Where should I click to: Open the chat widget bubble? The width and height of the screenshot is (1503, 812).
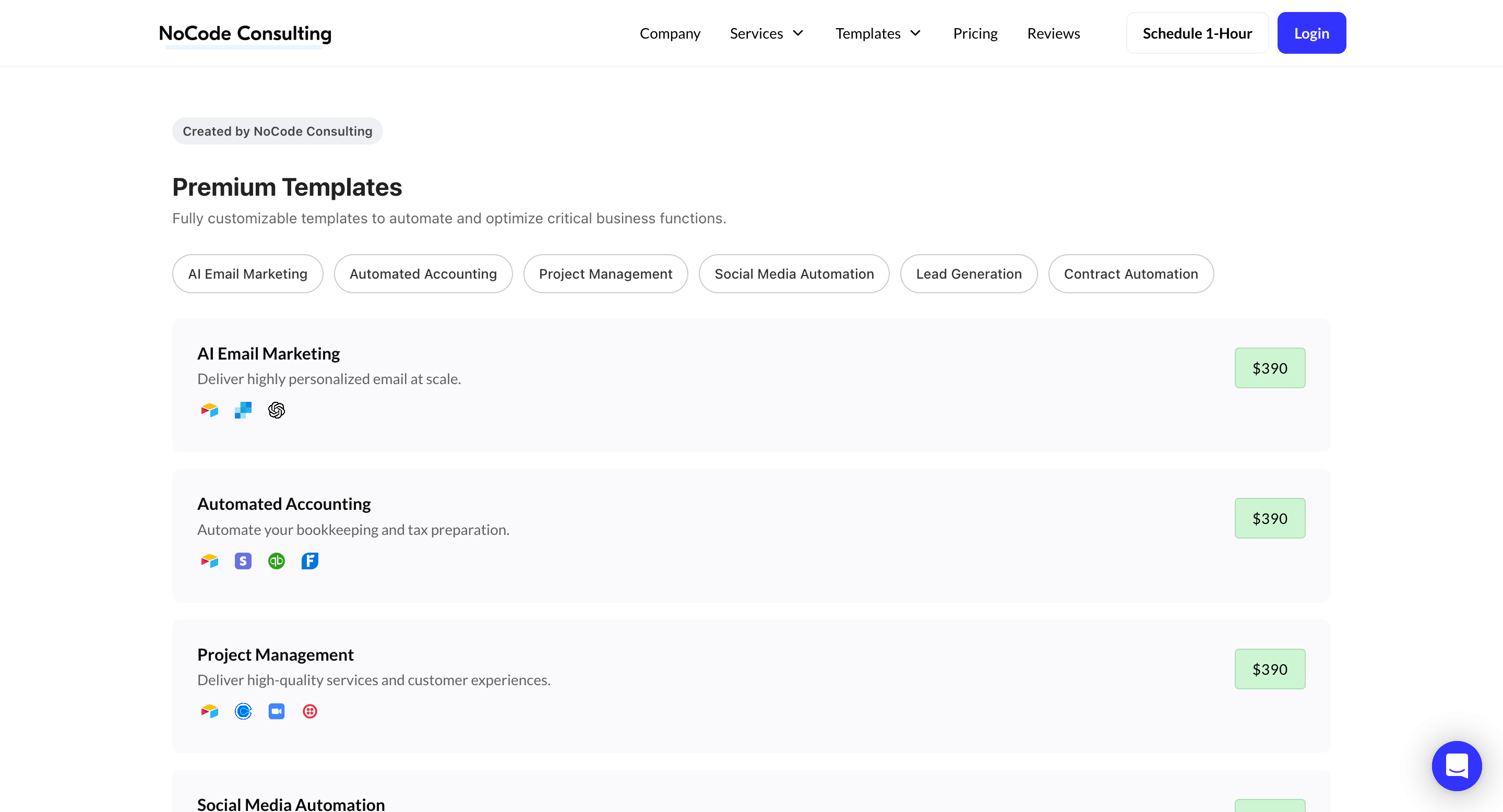(1457, 766)
